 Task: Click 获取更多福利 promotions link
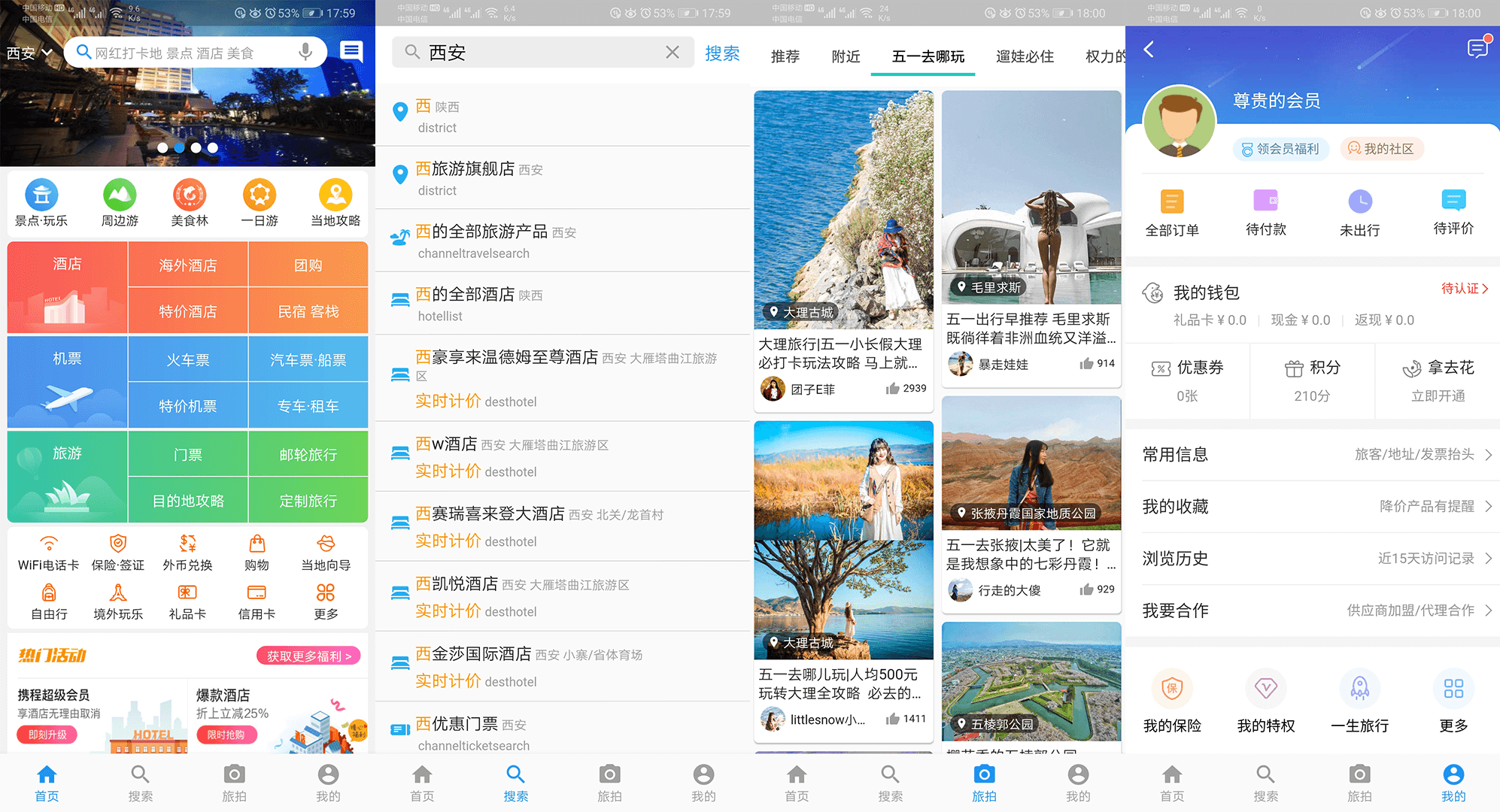point(307,655)
